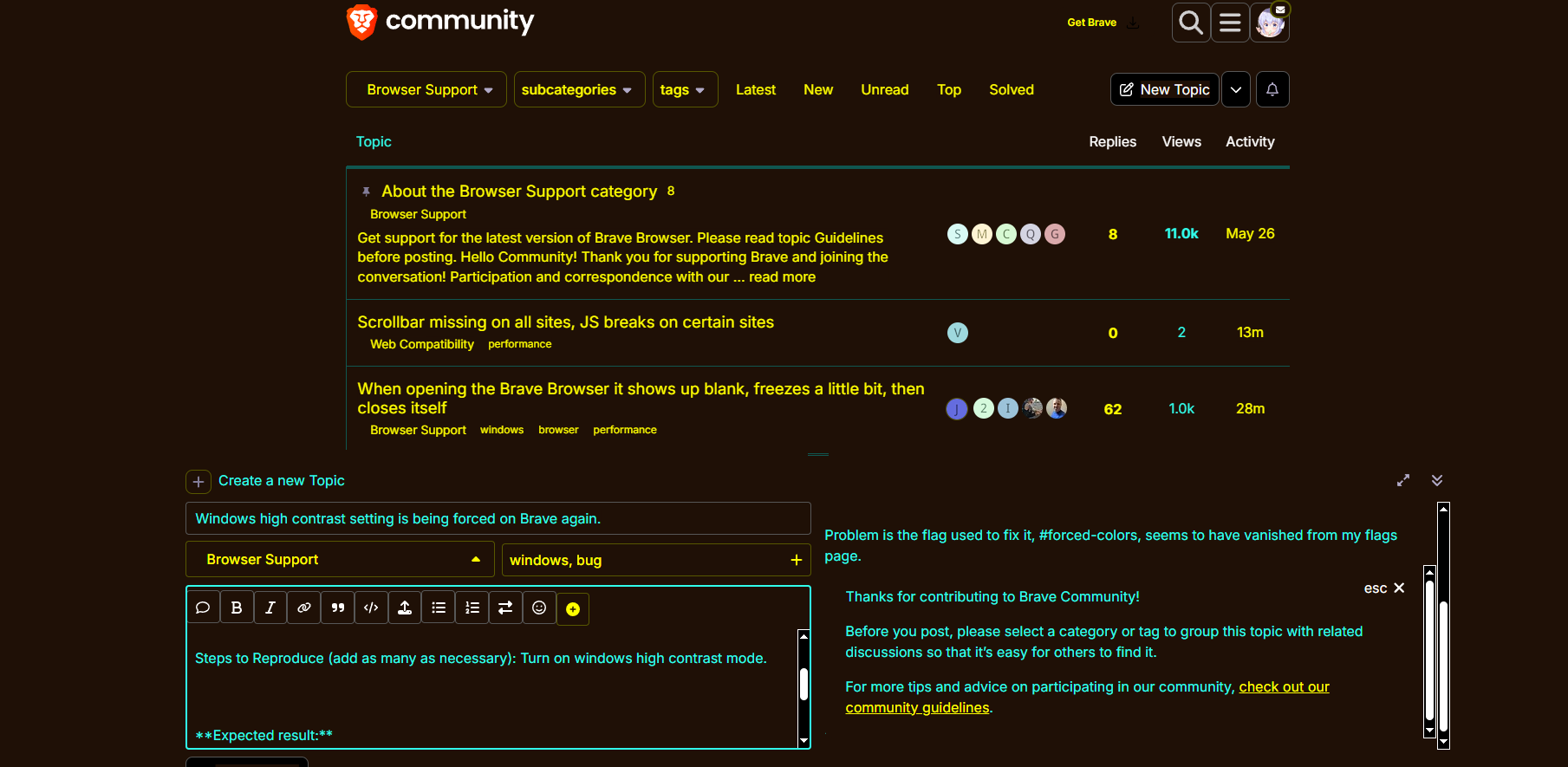Click into the editor body text area
The width and height of the screenshot is (1568, 767).
pos(492,688)
